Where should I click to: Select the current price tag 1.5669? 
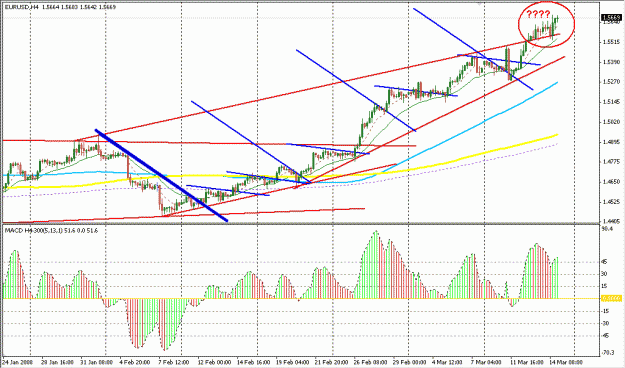point(611,18)
